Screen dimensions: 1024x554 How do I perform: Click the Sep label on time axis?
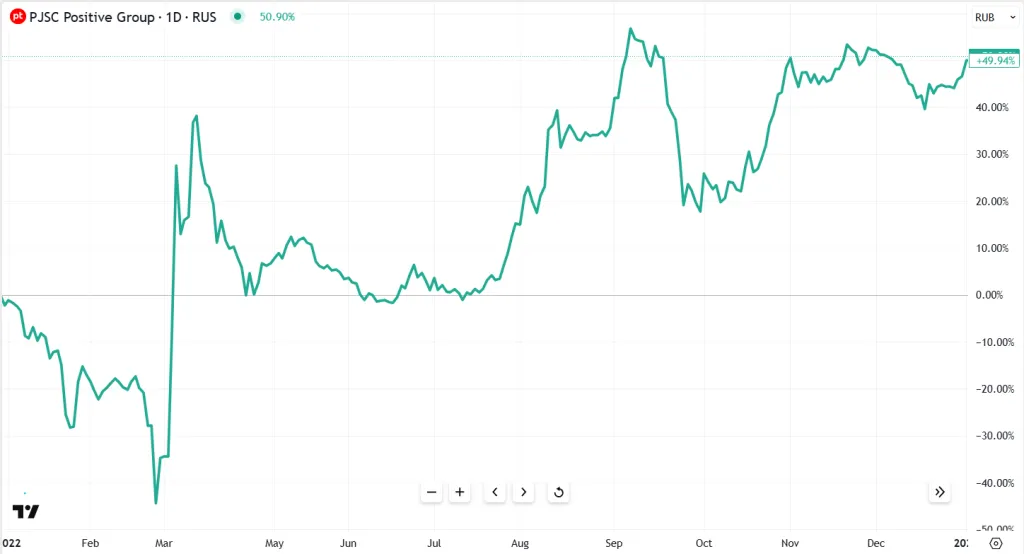tap(615, 543)
